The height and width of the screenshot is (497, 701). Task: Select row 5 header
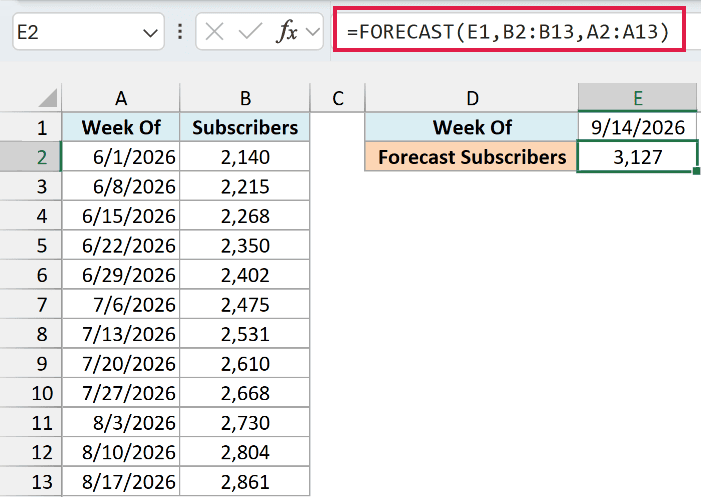coord(30,245)
